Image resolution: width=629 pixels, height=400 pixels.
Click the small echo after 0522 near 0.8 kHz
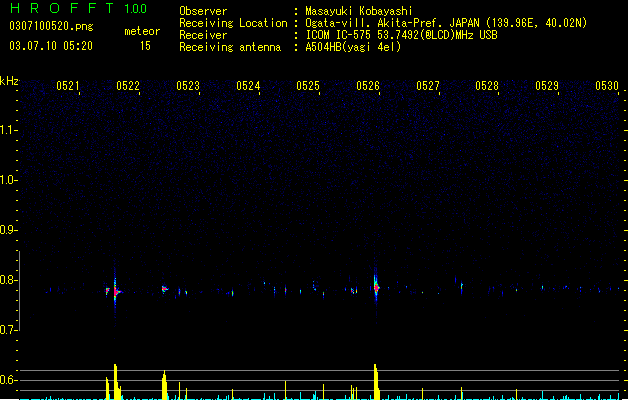pyautogui.click(x=164, y=288)
